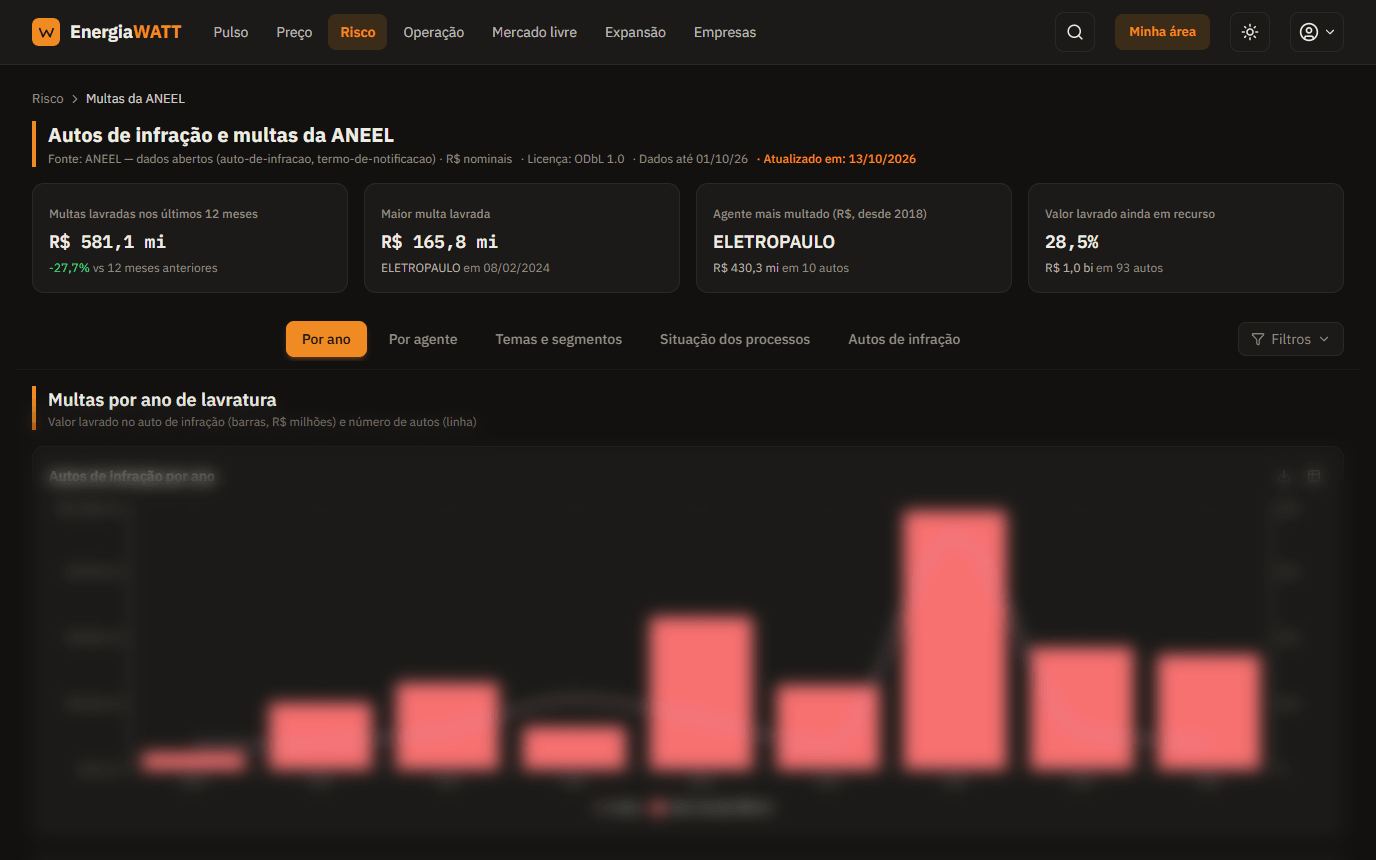Open the Pulso menu item
Image resolution: width=1376 pixels, height=860 pixels.
coord(231,32)
